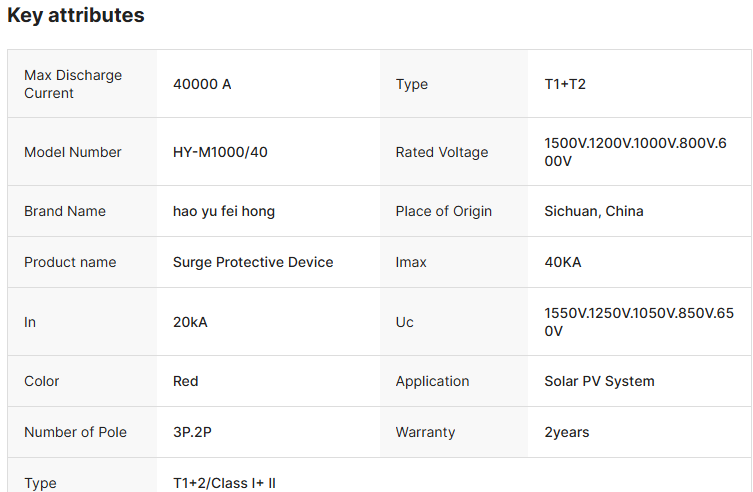This screenshot has height=492, width=753.
Task: Click the Red color value
Action: coord(186,381)
